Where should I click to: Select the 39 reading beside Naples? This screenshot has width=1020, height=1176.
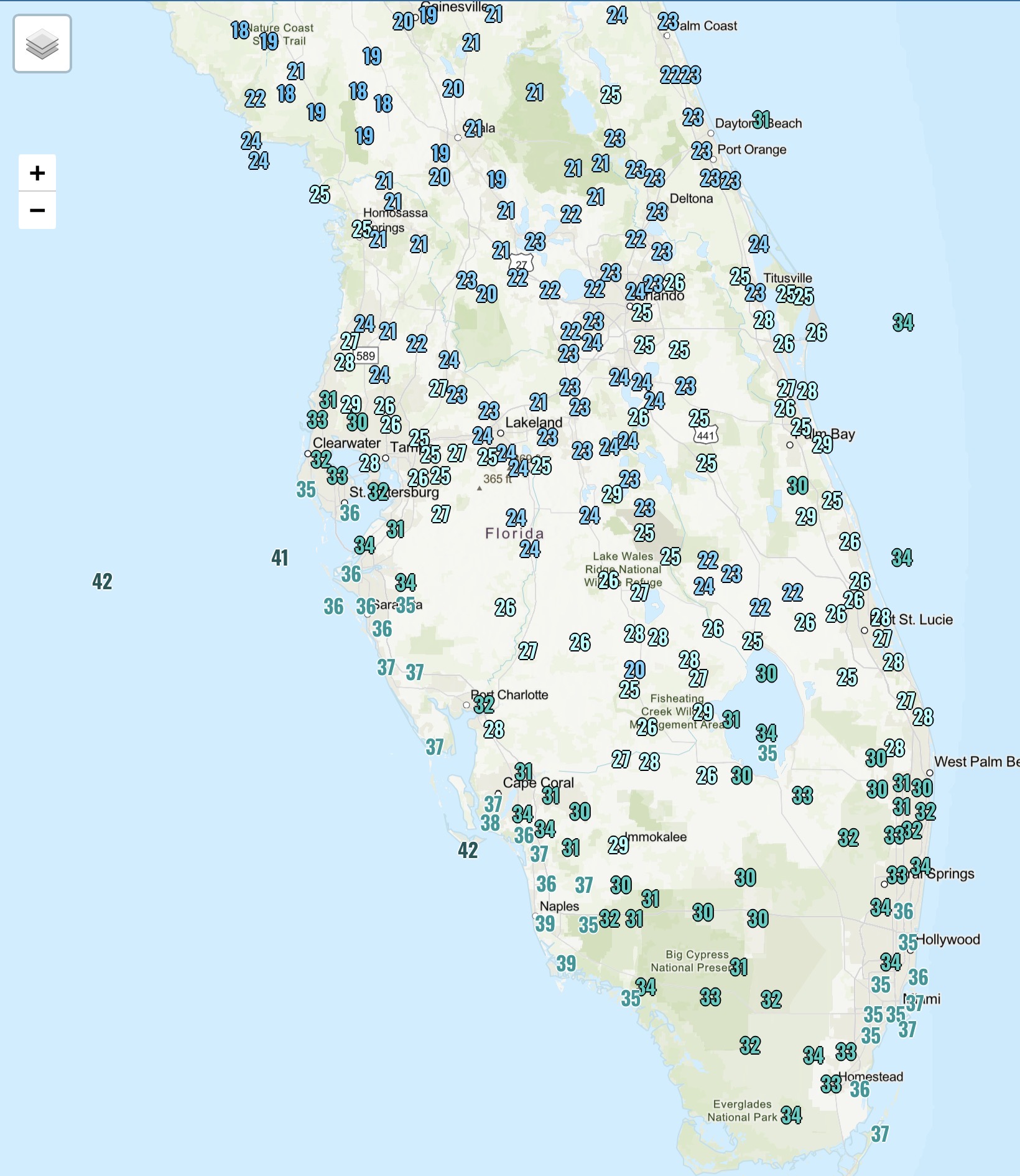pyautogui.click(x=545, y=924)
